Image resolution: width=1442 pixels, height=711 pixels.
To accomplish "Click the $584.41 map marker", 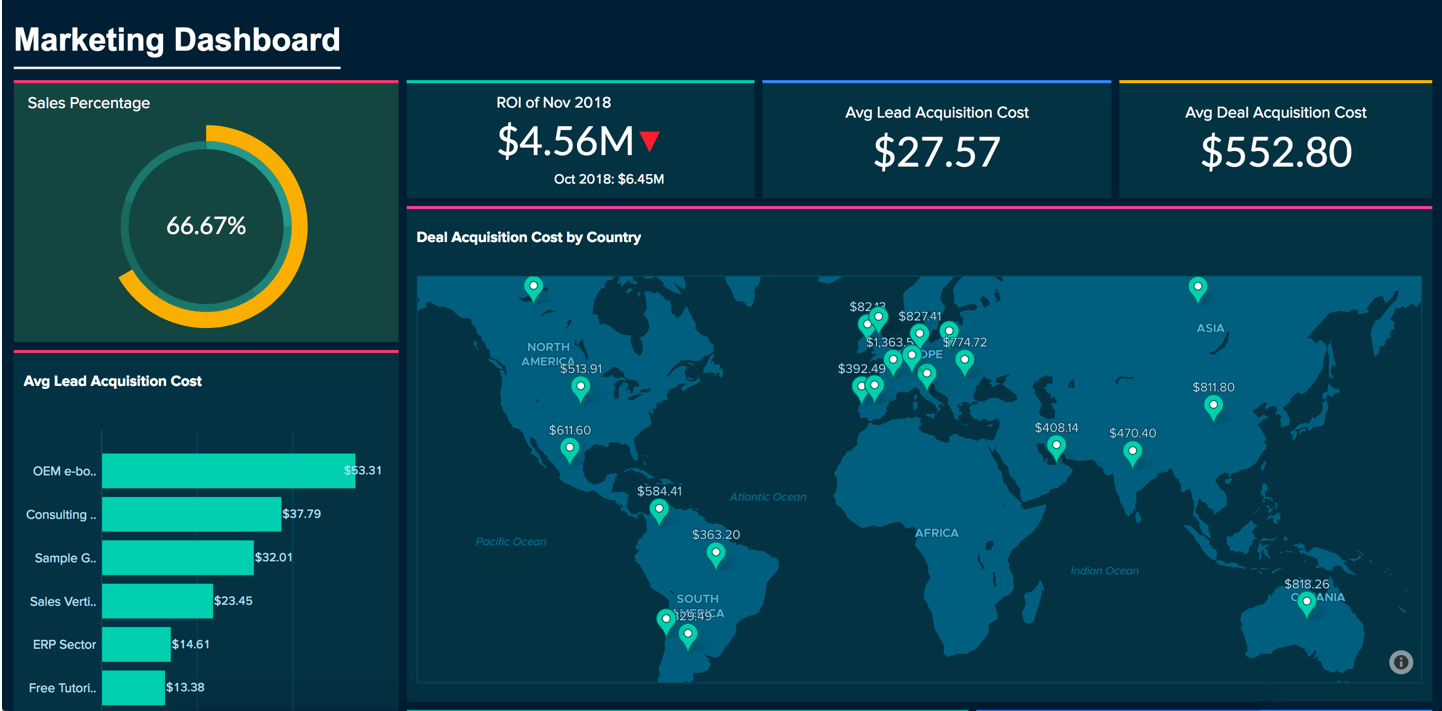I will click(659, 509).
